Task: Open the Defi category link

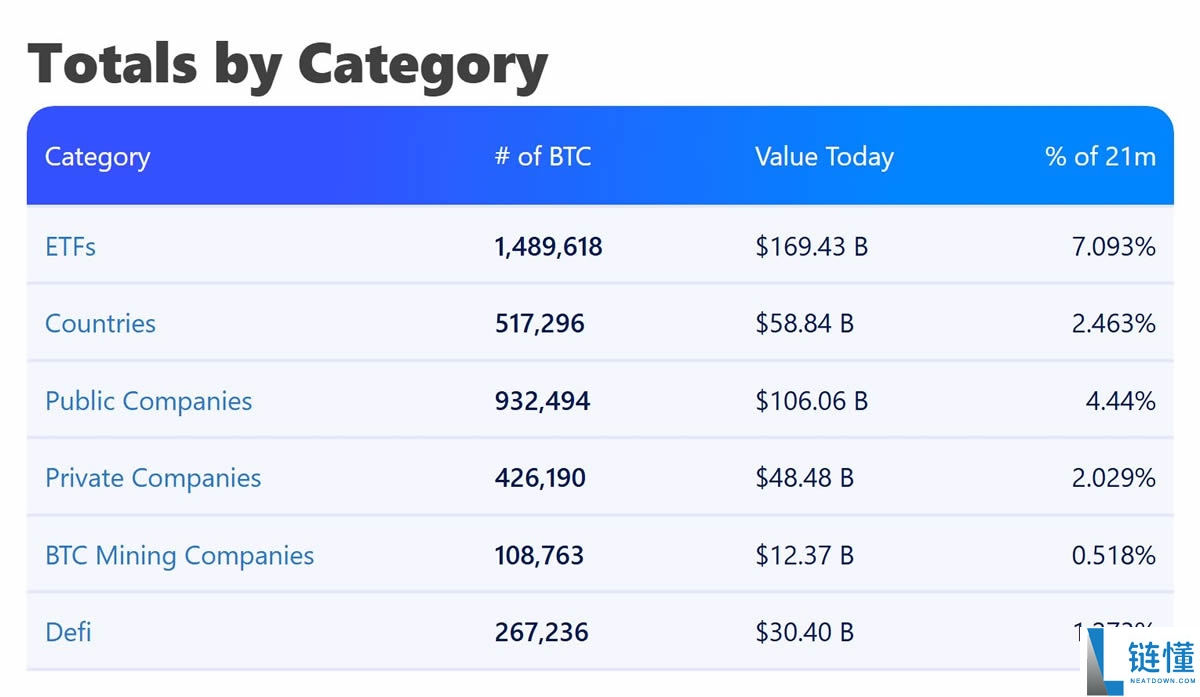Action: coord(68,632)
